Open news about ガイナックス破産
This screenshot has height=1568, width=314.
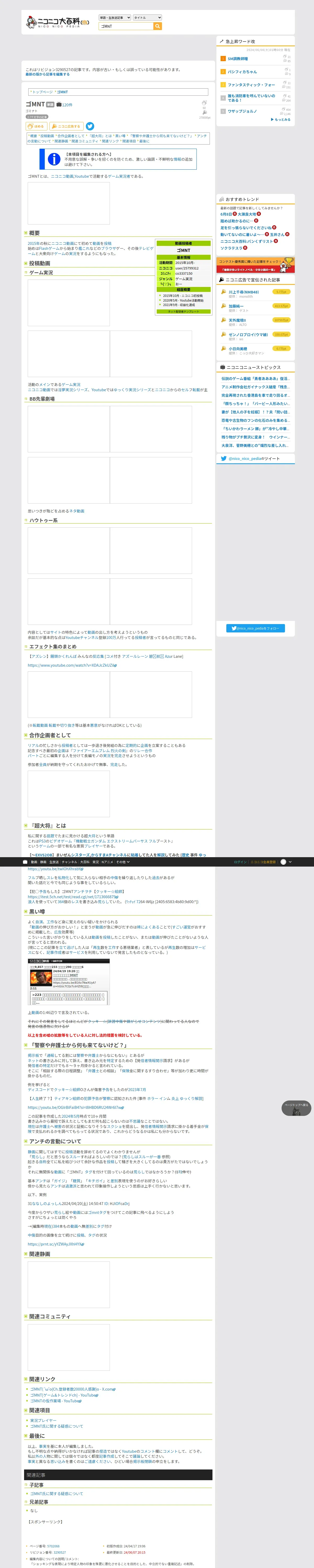click(x=255, y=387)
